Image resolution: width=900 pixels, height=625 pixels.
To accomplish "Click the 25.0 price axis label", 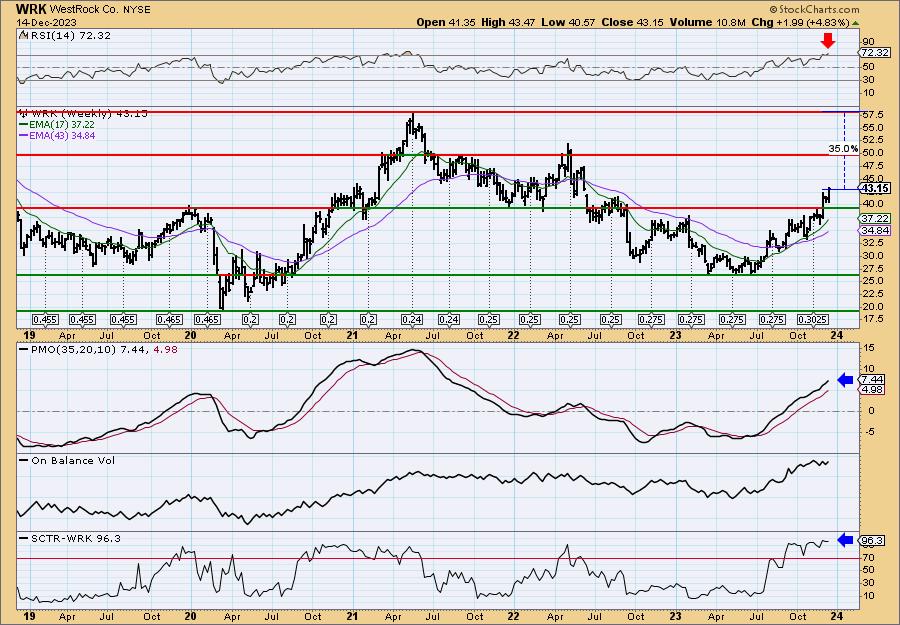I will point(872,281).
